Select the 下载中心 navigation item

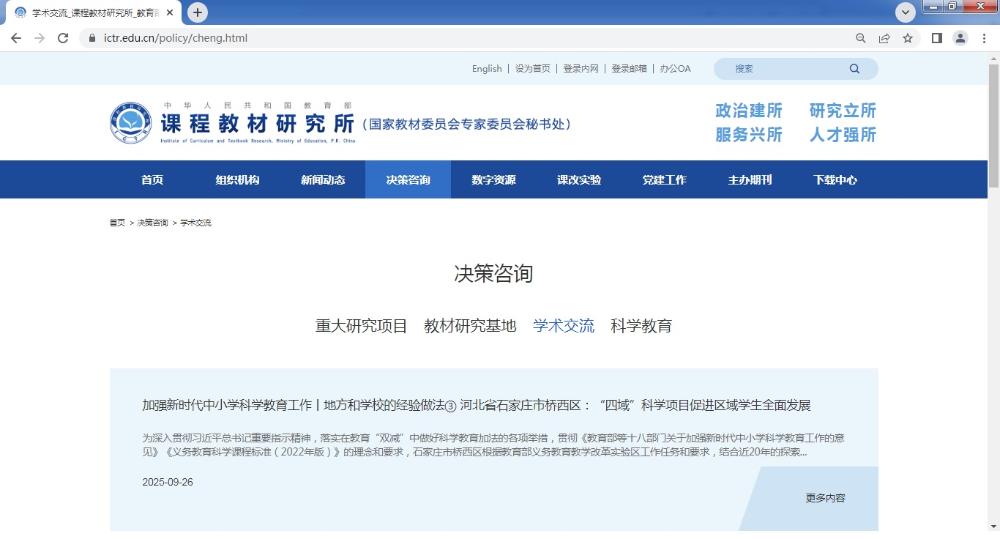[834, 180]
